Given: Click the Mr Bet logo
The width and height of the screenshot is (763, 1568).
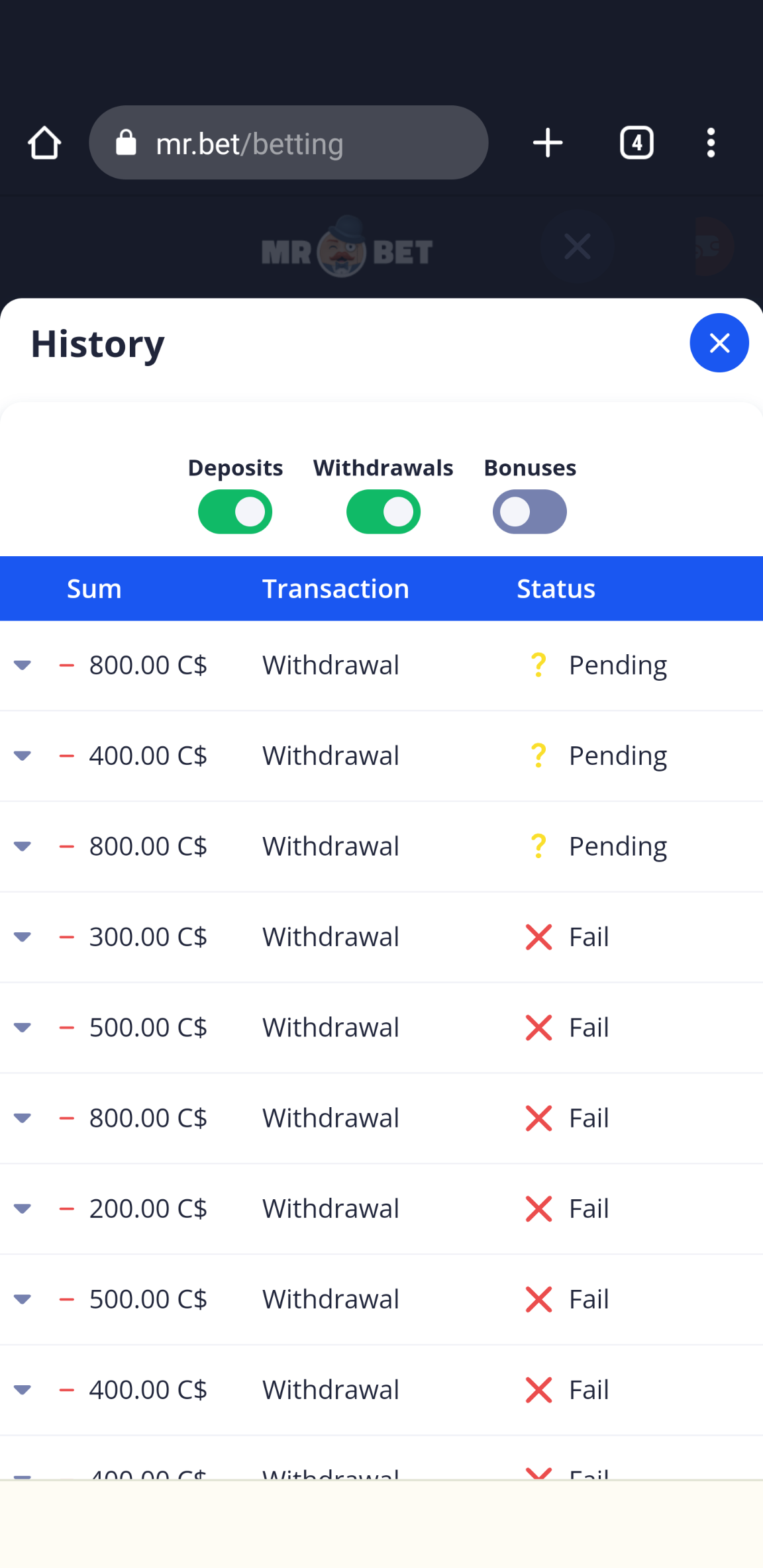Looking at the screenshot, I should [x=347, y=249].
